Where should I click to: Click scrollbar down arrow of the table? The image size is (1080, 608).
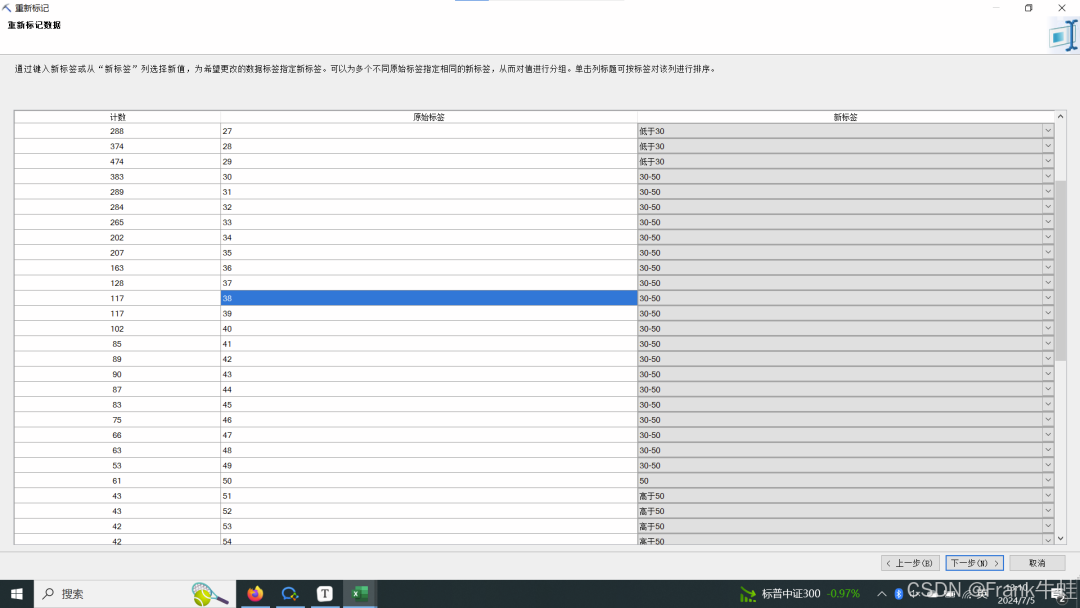[1061, 538]
